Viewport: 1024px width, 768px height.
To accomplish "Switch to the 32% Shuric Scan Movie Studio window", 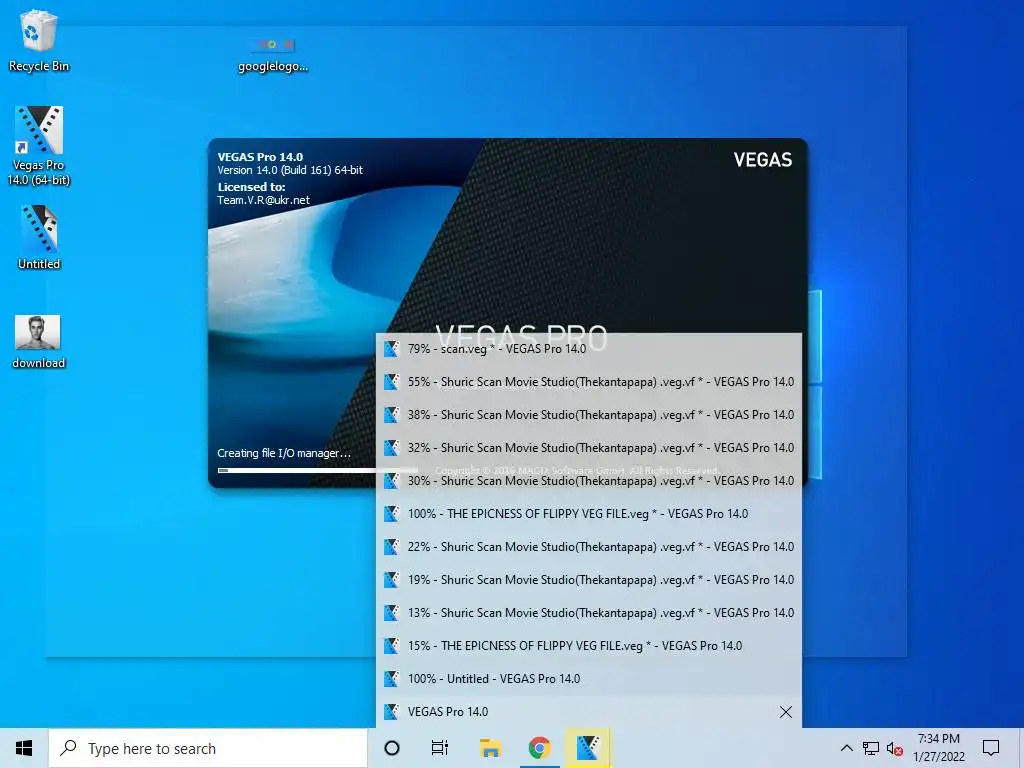I will (589, 448).
